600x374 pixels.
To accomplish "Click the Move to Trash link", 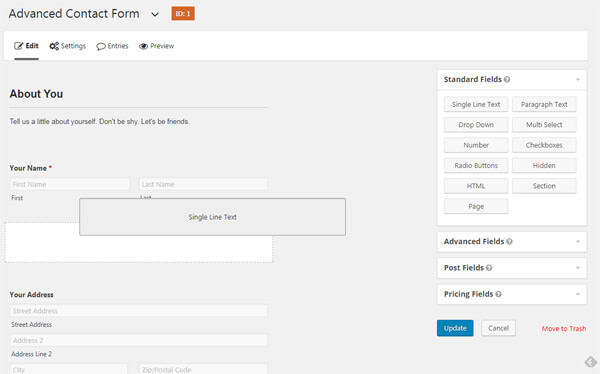I will pos(564,328).
